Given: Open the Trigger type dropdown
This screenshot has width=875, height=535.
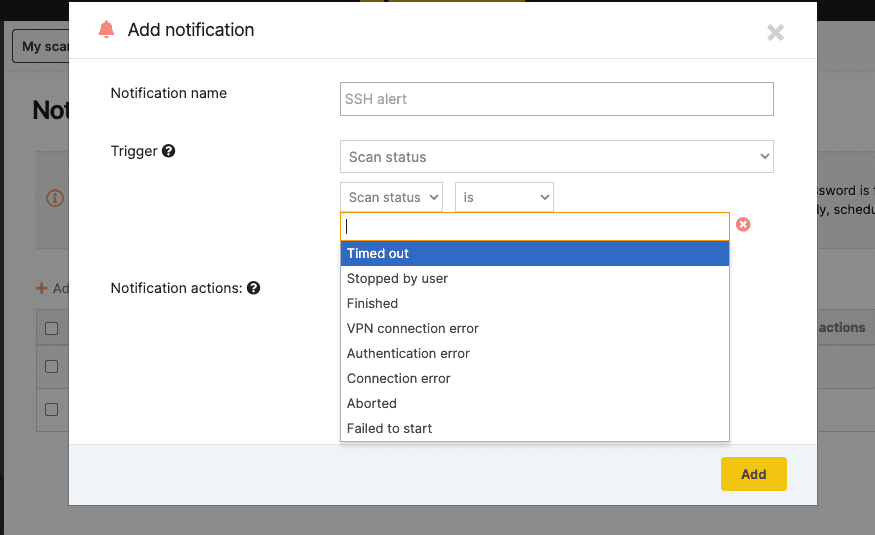Looking at the screenshot, I should point(556,157).
